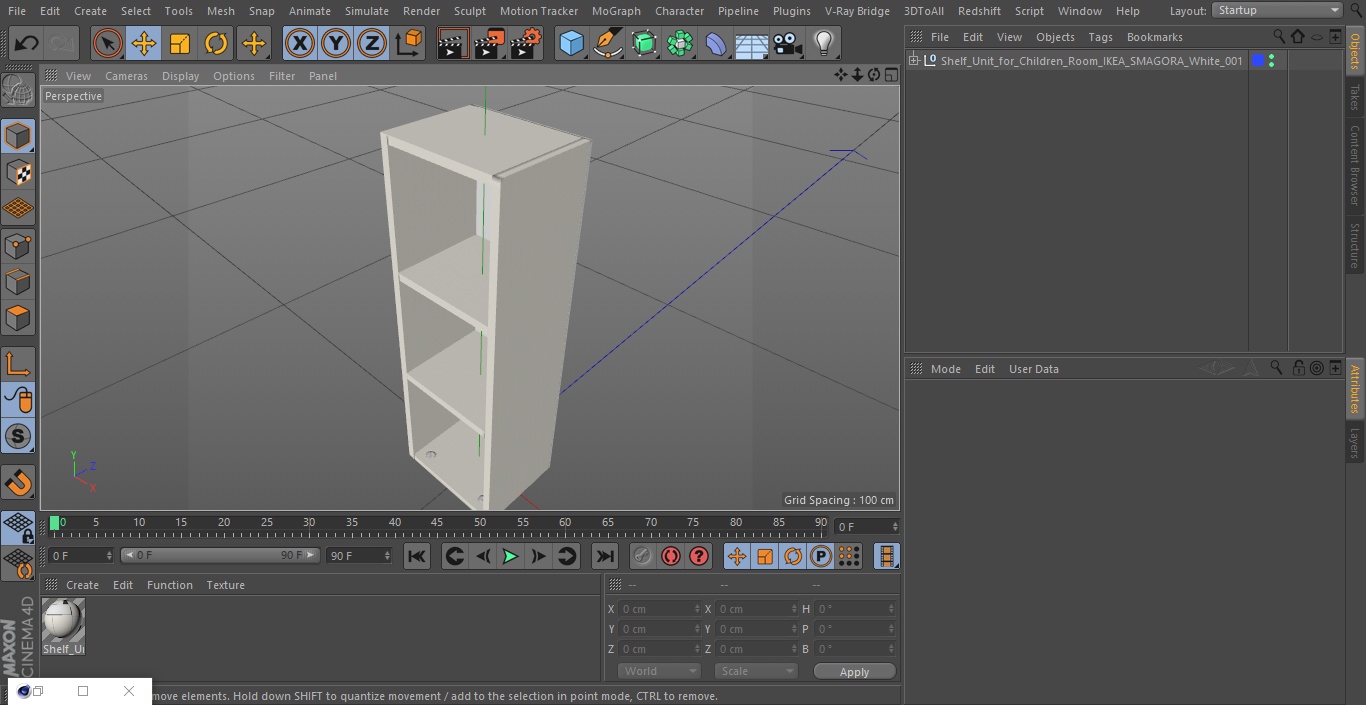1366x705 pixels.
Task: Switch to Model mode
Action: 18,135
